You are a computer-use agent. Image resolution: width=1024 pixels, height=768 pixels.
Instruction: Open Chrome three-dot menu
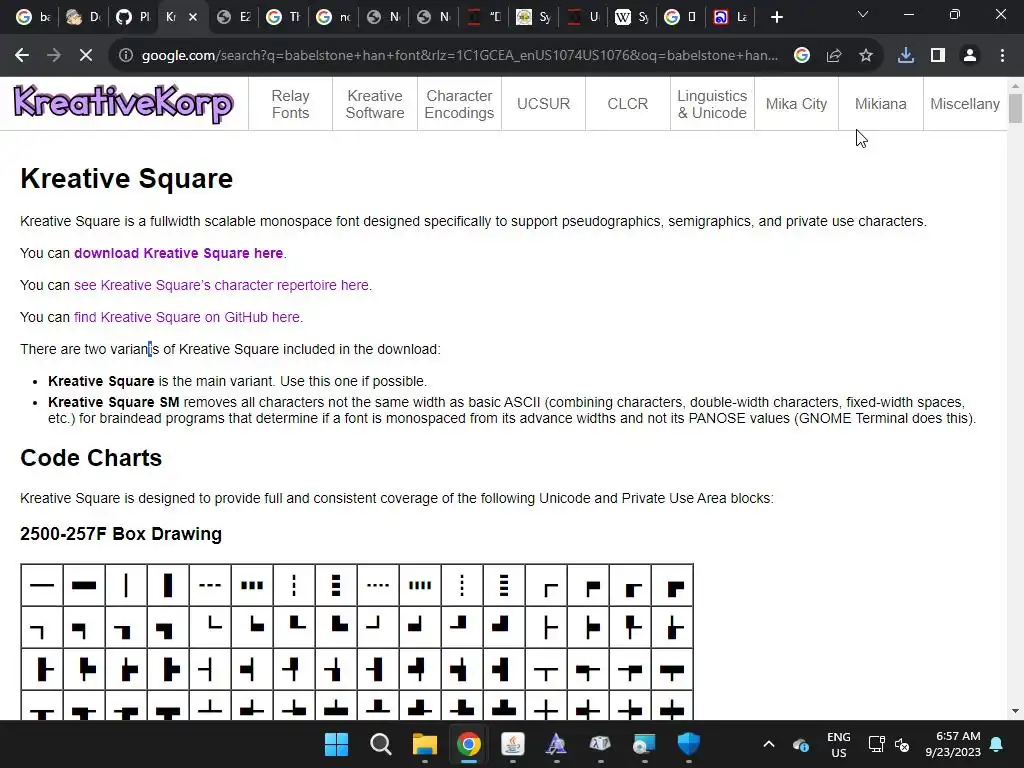pyautogui.click(x=1002, y=56)
